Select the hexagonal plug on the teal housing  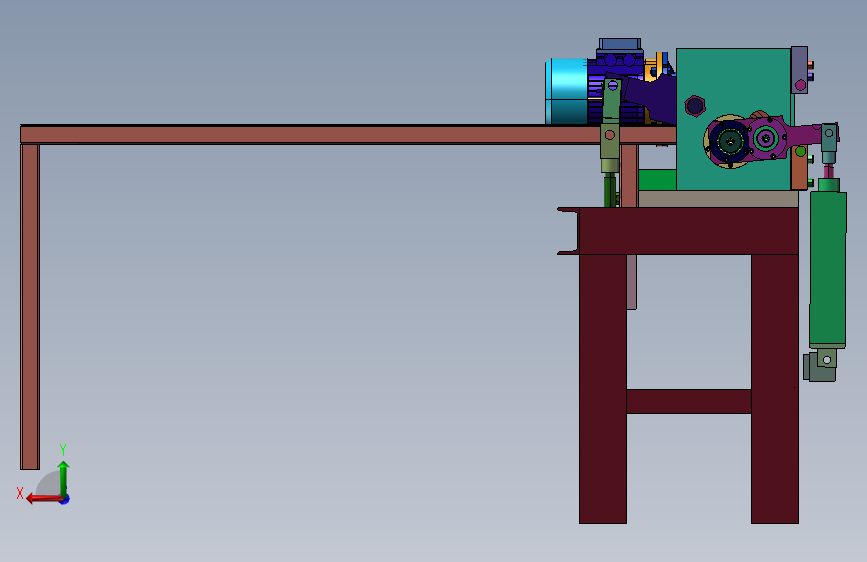(695, 106)
